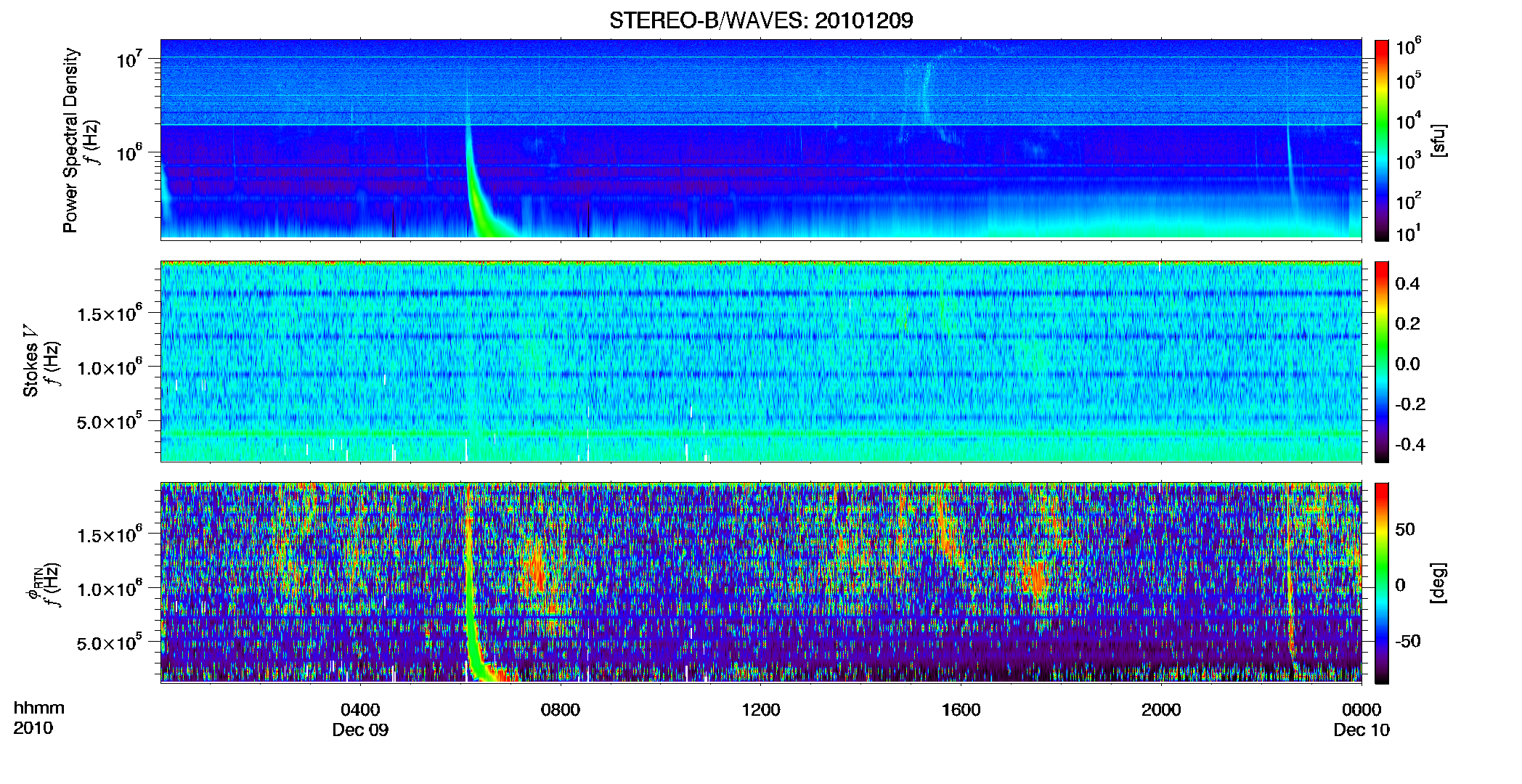Viewport: 1522px width, 784px height.
Task: Click the Stokes V spectrogram panel
Action: [761, 362]
